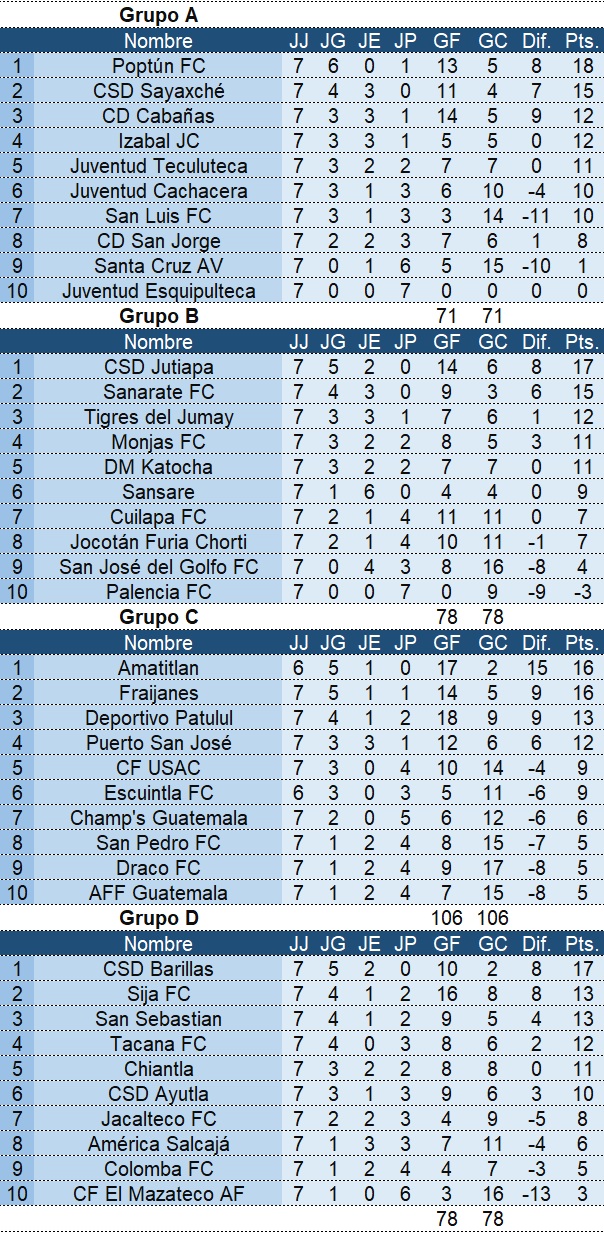Select CSD Jutiapa team cell
The width and height of the screenshot is (604, 1233).
[158, 367]
